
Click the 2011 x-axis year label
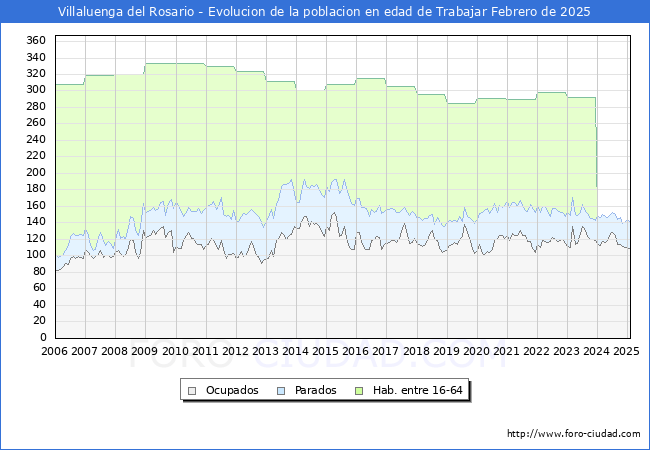pos(205,351)
